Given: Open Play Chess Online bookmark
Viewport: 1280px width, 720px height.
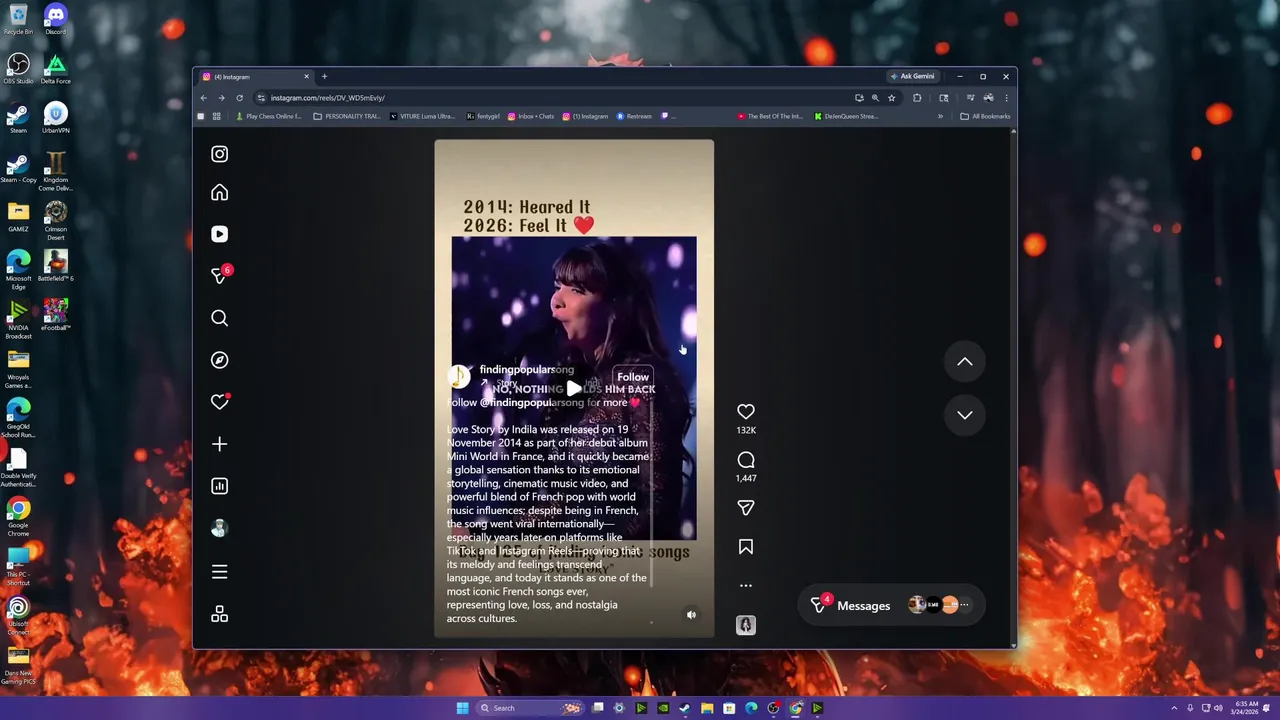Looking at the screenshot, I should [x=268, y=116].
